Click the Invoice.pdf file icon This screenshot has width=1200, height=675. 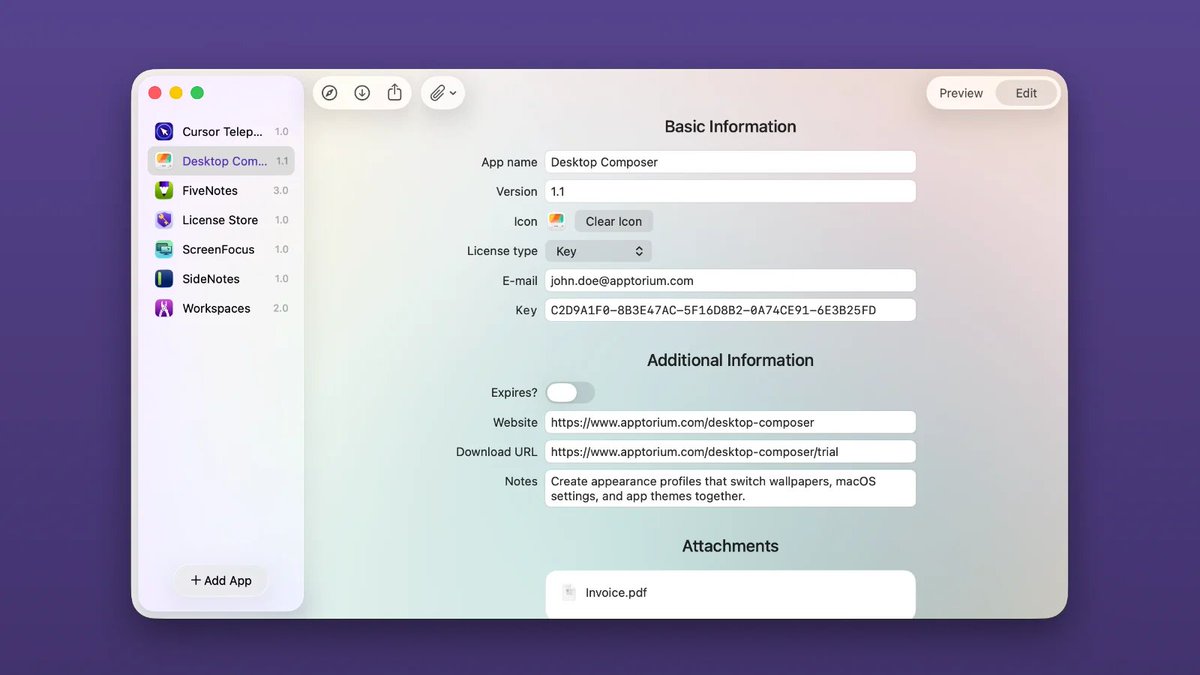coord(569,592)
